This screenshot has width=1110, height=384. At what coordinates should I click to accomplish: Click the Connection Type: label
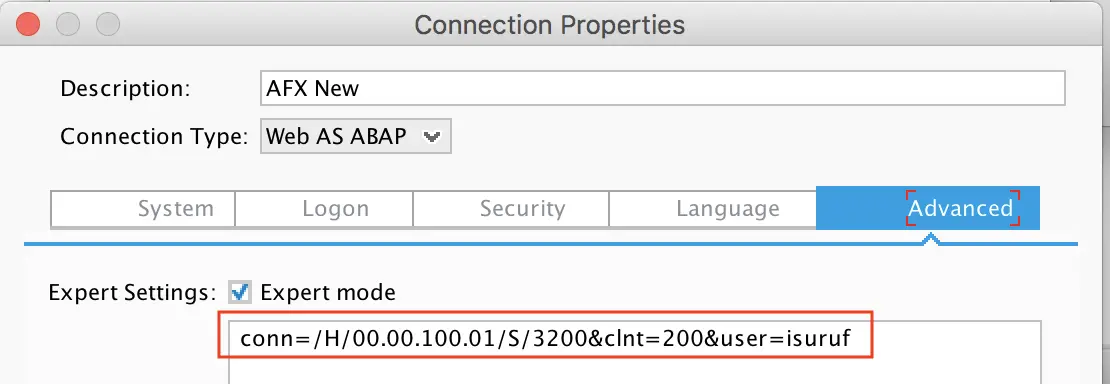pos(154,136)
